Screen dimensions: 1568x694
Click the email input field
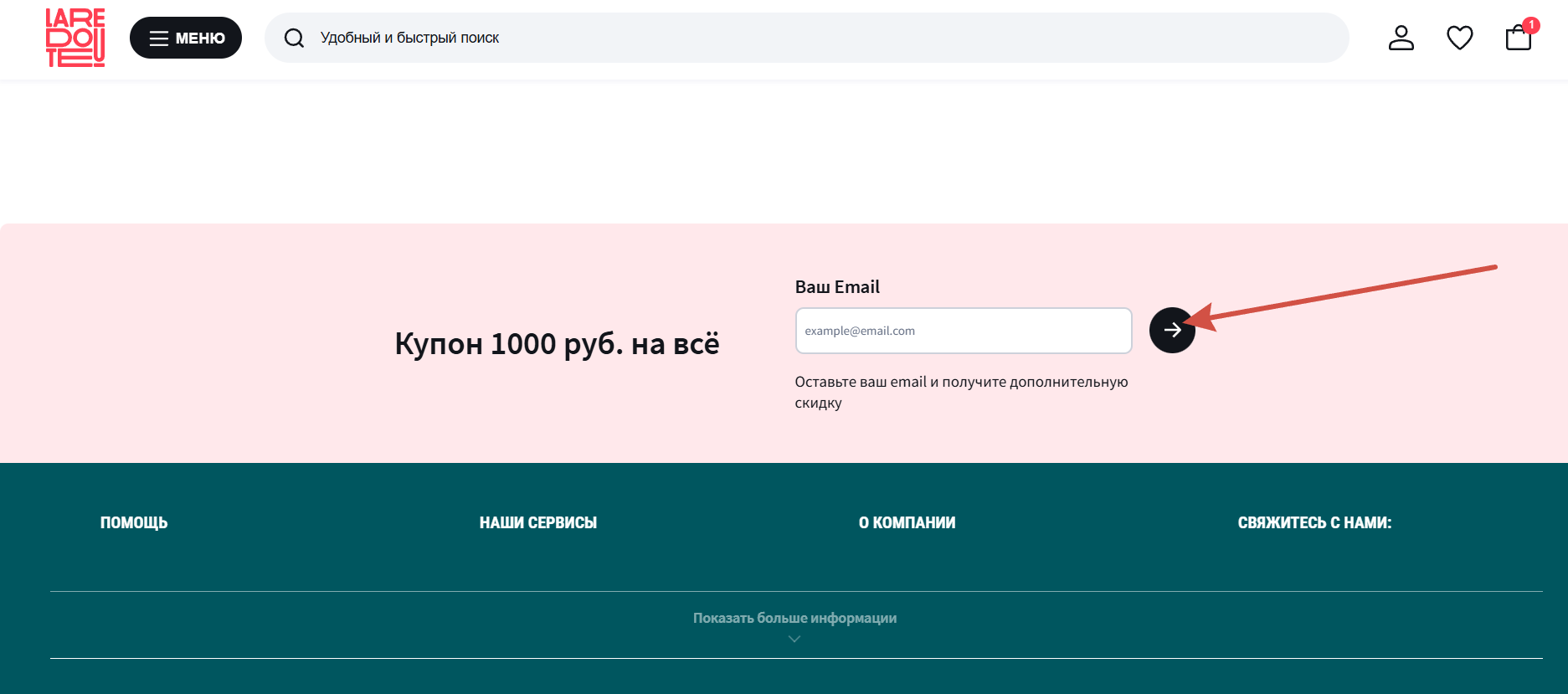coord(964,331)
